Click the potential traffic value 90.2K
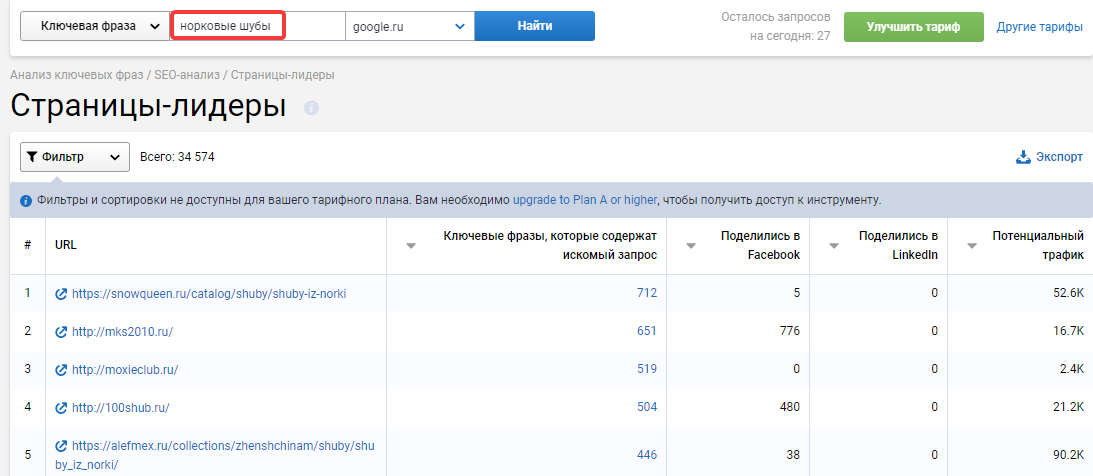The image size is (1093, 476). tap(1069, 455)
